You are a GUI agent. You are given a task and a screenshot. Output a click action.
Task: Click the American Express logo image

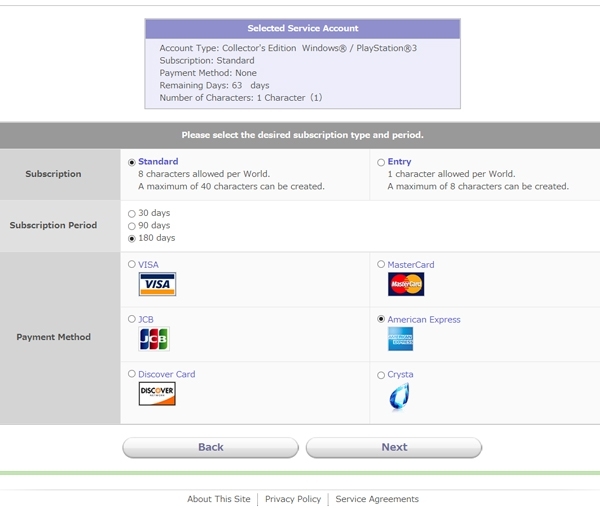[x=401, y=339]
